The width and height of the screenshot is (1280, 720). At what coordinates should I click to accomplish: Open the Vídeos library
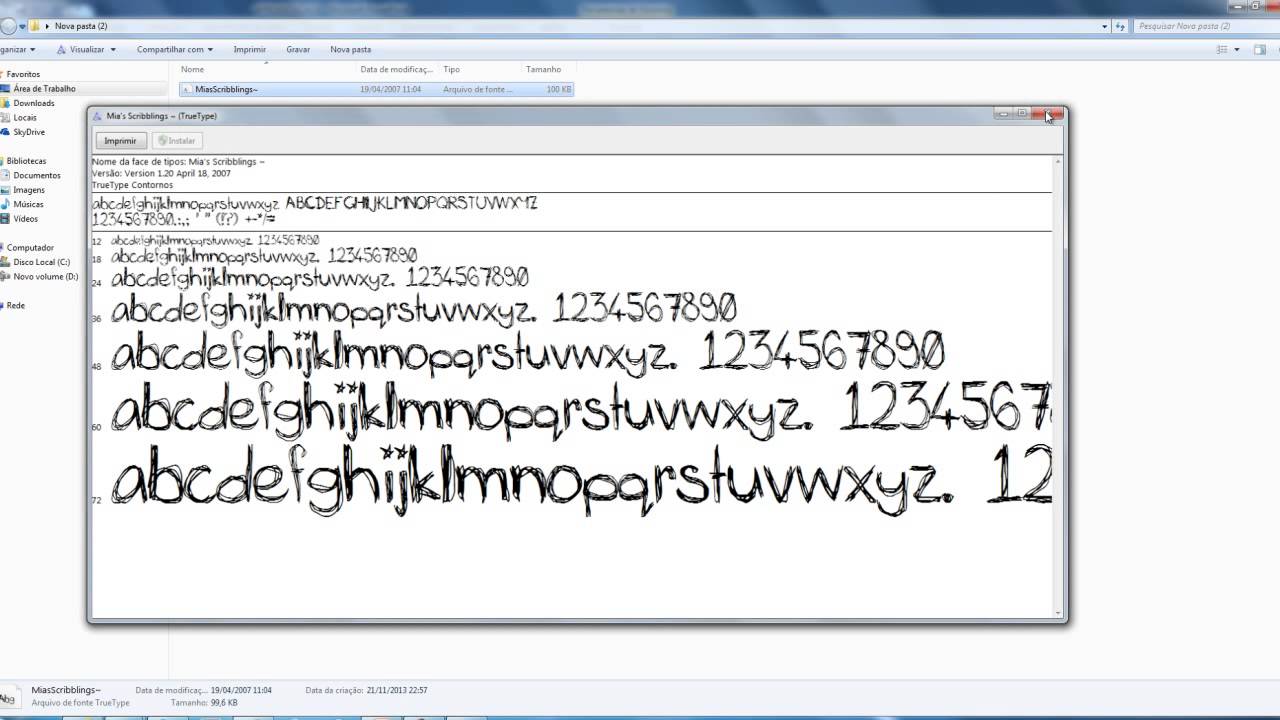click(25, 219)
